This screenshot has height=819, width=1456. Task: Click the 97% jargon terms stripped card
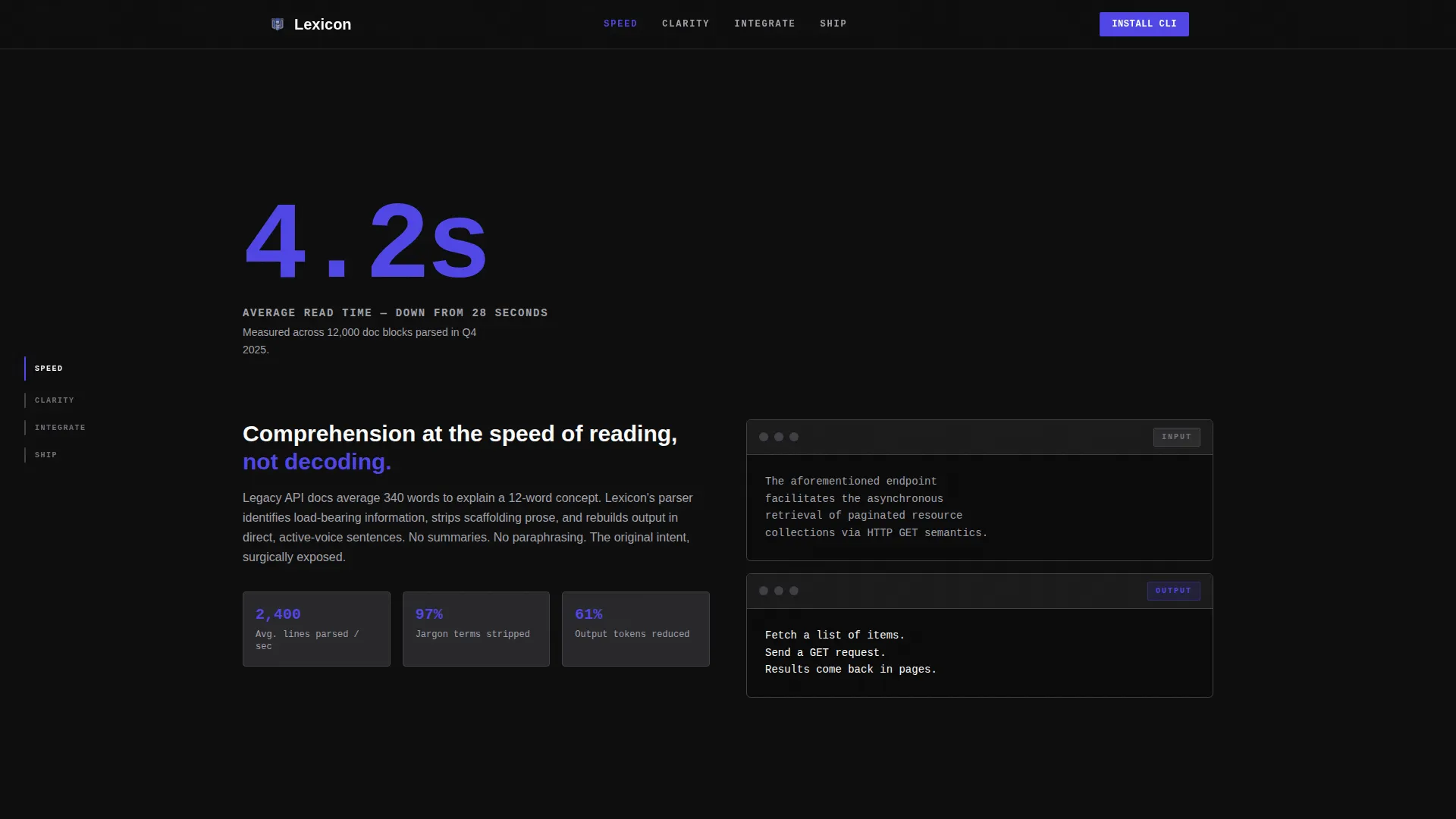pyautogui.click(x=476, y=629)
